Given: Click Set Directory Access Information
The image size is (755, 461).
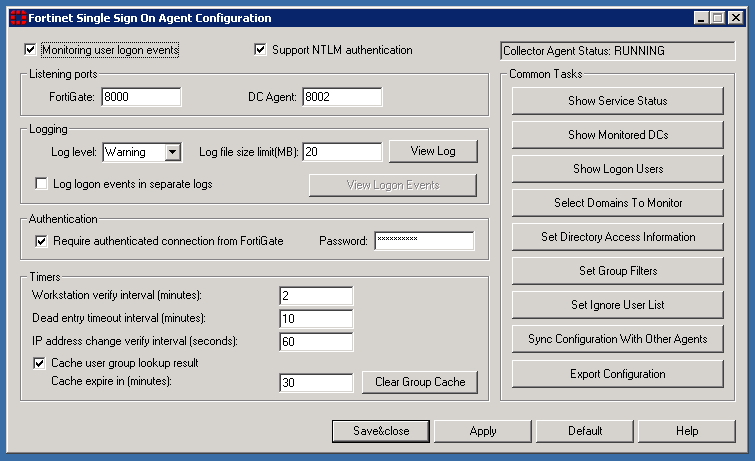Looking at the screenshot, I should (618, 237).
